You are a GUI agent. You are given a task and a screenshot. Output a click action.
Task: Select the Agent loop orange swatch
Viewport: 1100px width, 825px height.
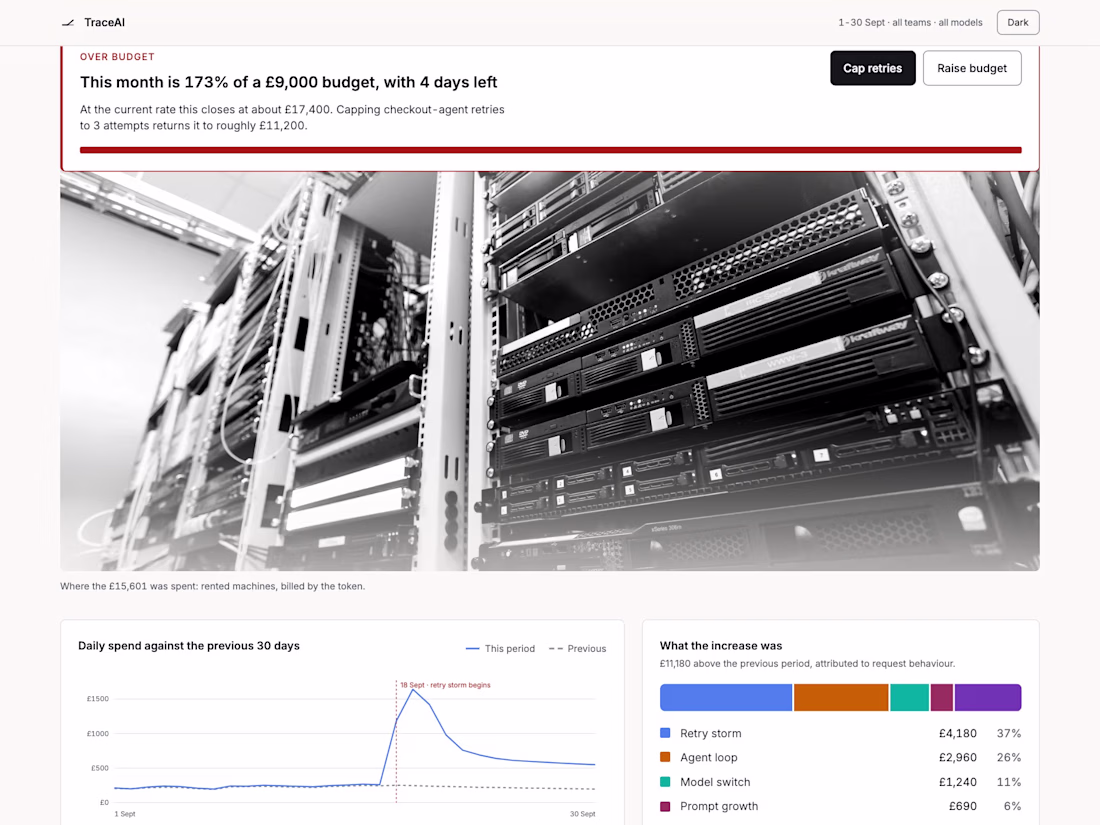tap(665, 757)
